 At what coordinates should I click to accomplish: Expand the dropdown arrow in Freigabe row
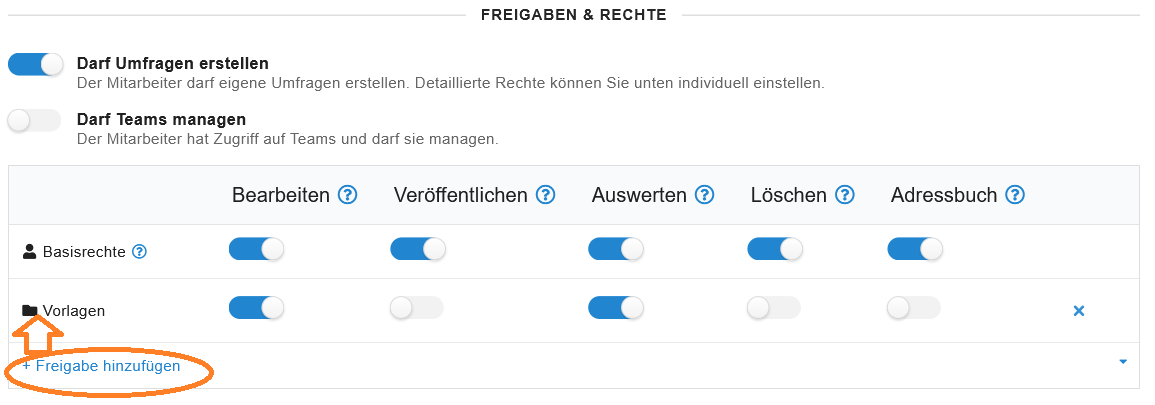[1123, 362]
